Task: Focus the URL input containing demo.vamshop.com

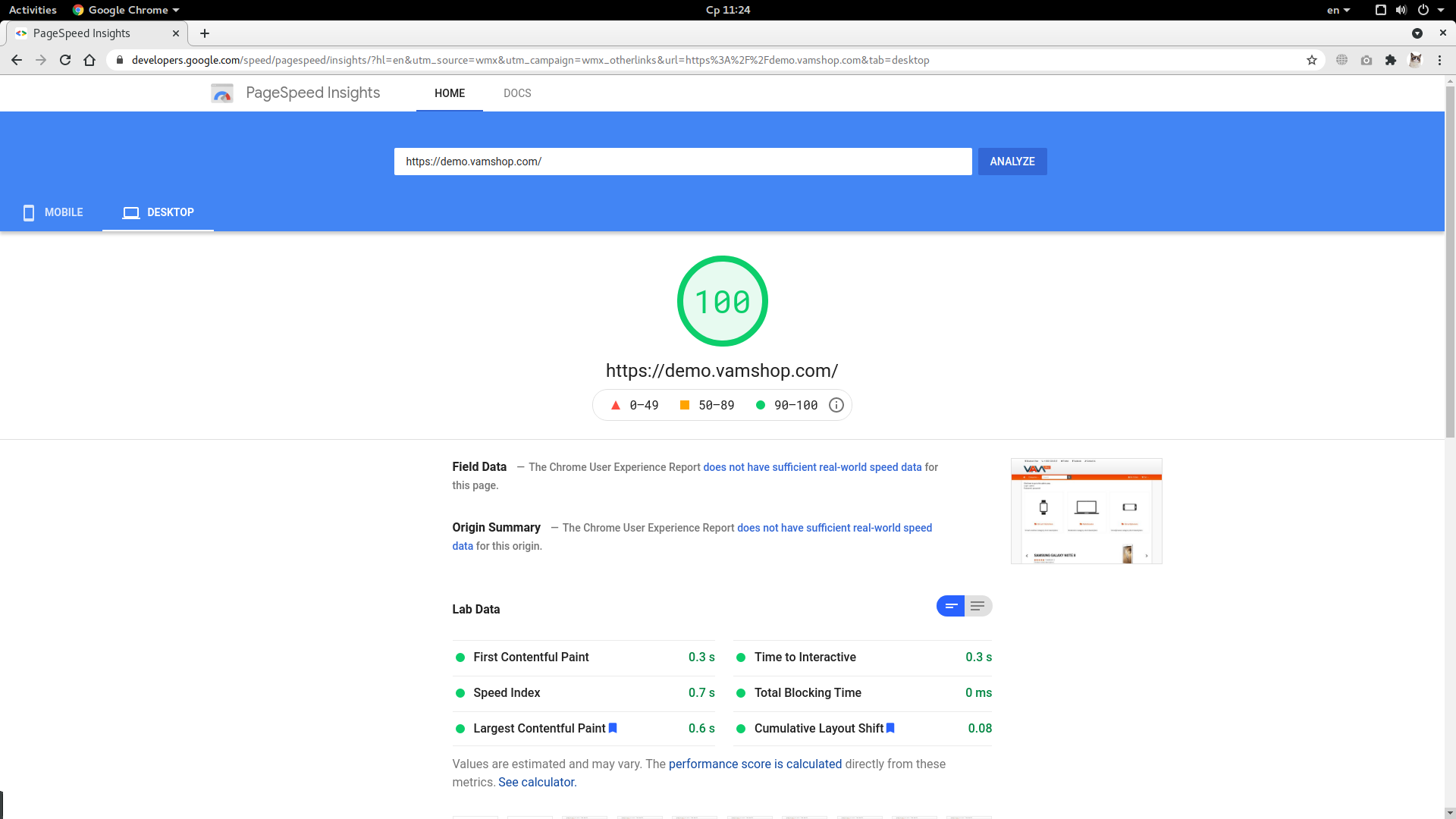Action: (683, 162)
